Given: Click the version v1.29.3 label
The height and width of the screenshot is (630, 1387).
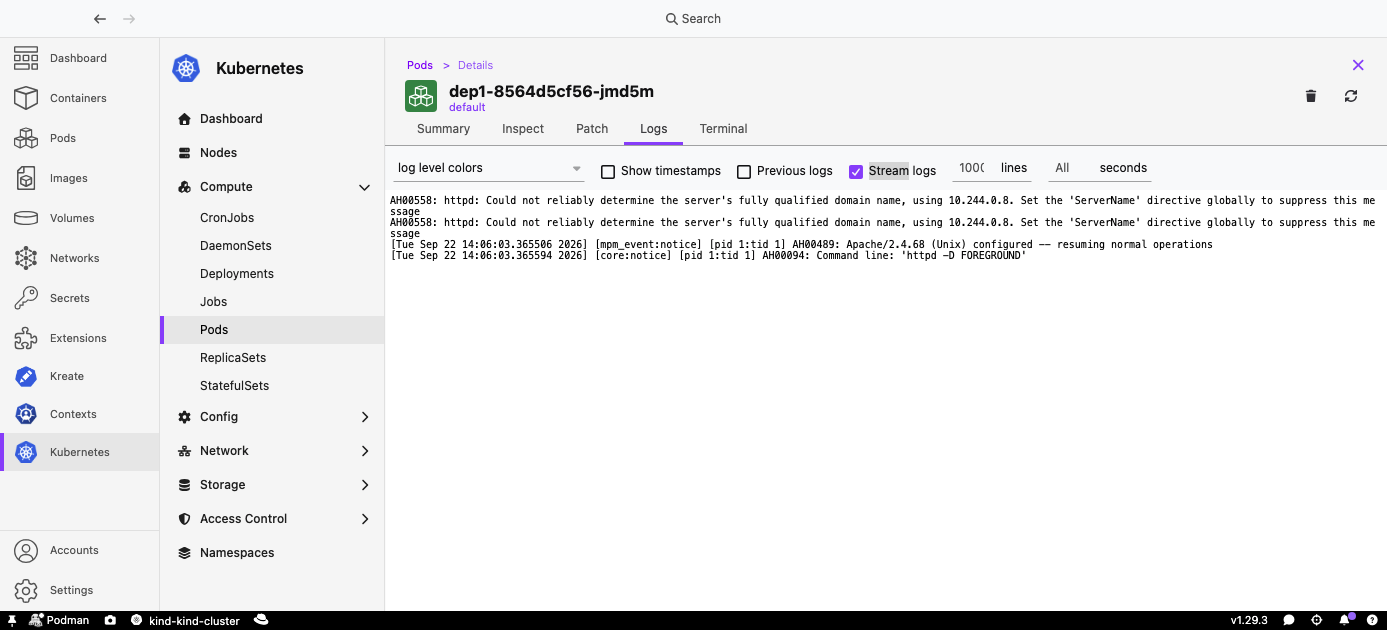Looking at the screenshot, I should [1249, 620].
